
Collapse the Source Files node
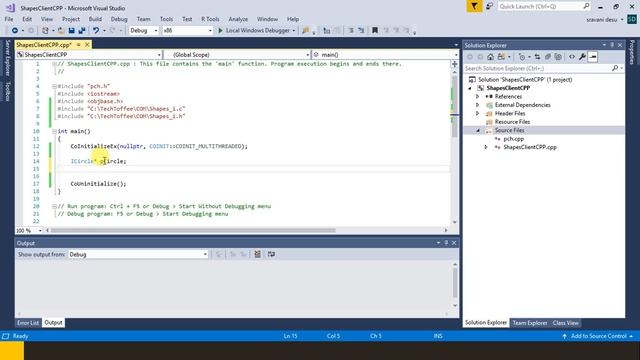click(478, 131)
